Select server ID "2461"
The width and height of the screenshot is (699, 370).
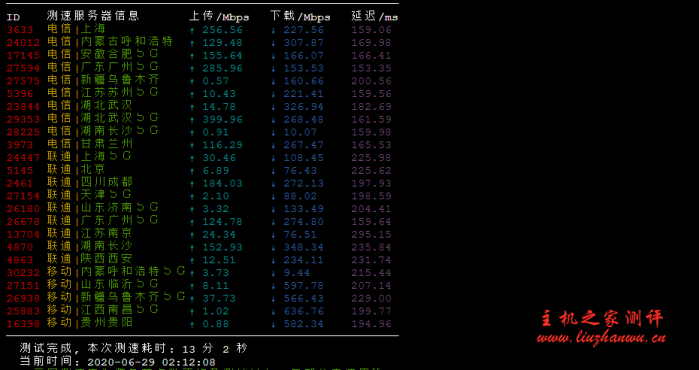[20, 183]
